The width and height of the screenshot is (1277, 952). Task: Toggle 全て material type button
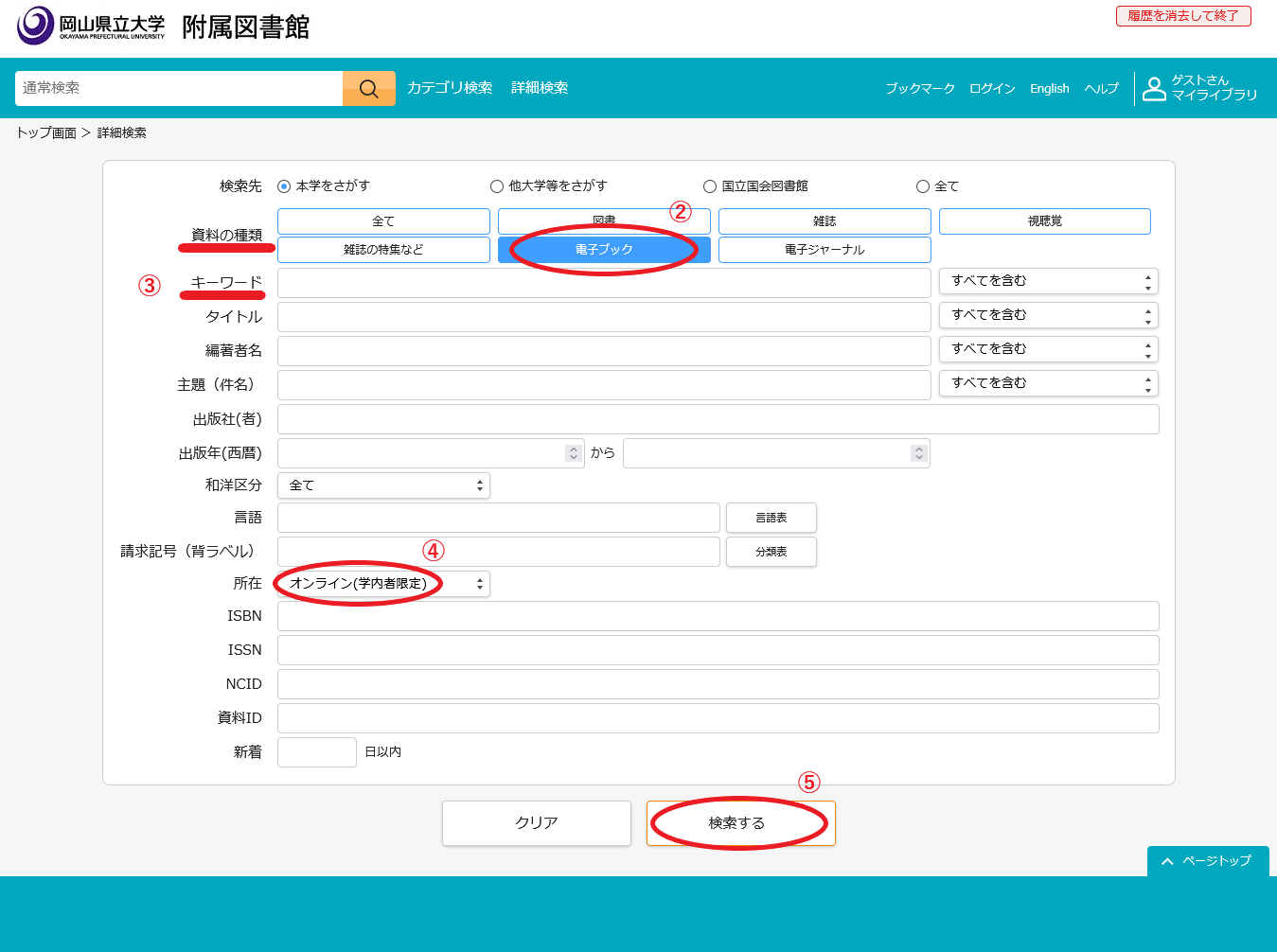click(x=383, y=221)
